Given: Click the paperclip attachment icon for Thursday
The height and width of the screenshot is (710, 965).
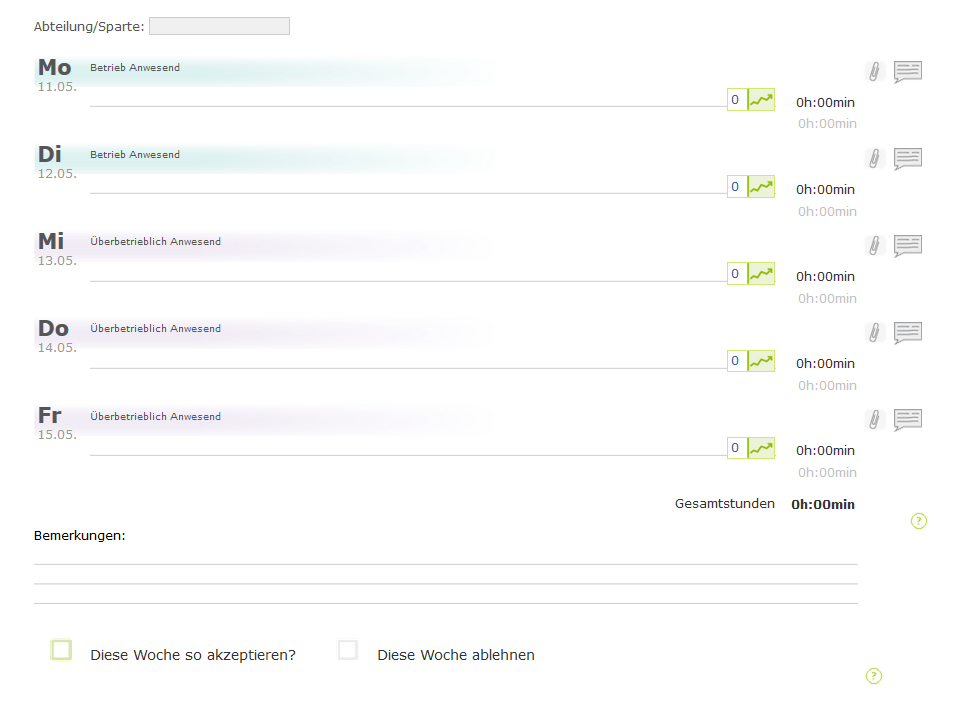Looking at the screenshot, I should (874, 332).
